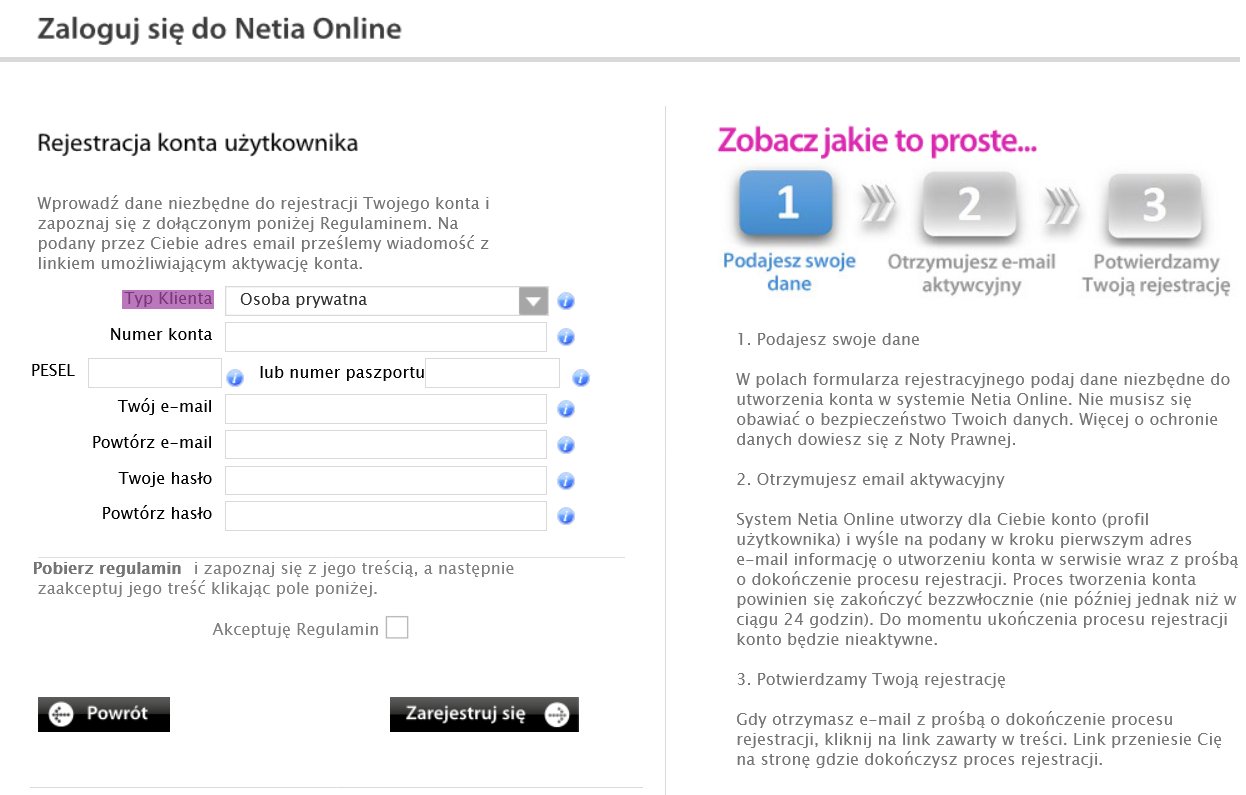Click the info icon next to Twój e-mail
Image resolution: width=1246 pixels, height=795 pixels.
point(566,409)
